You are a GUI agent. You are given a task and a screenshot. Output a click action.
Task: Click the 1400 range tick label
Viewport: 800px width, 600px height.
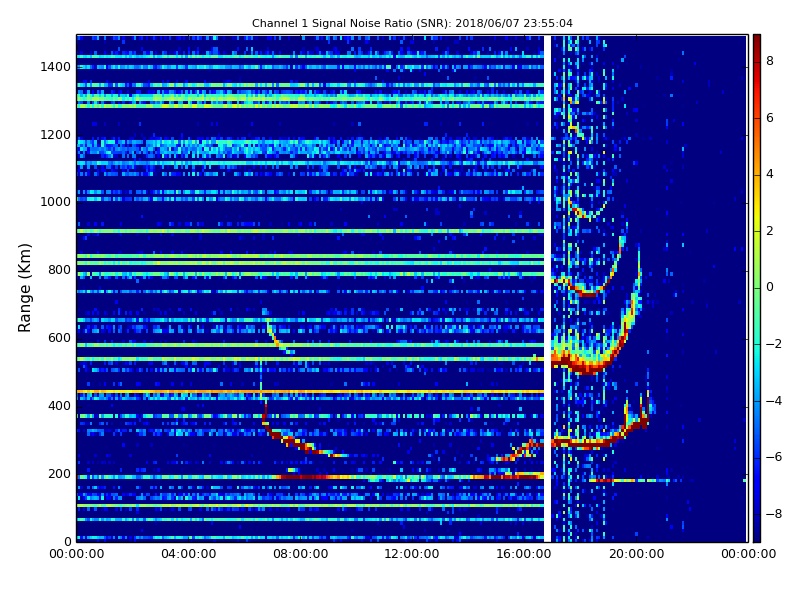pos(56,67)
